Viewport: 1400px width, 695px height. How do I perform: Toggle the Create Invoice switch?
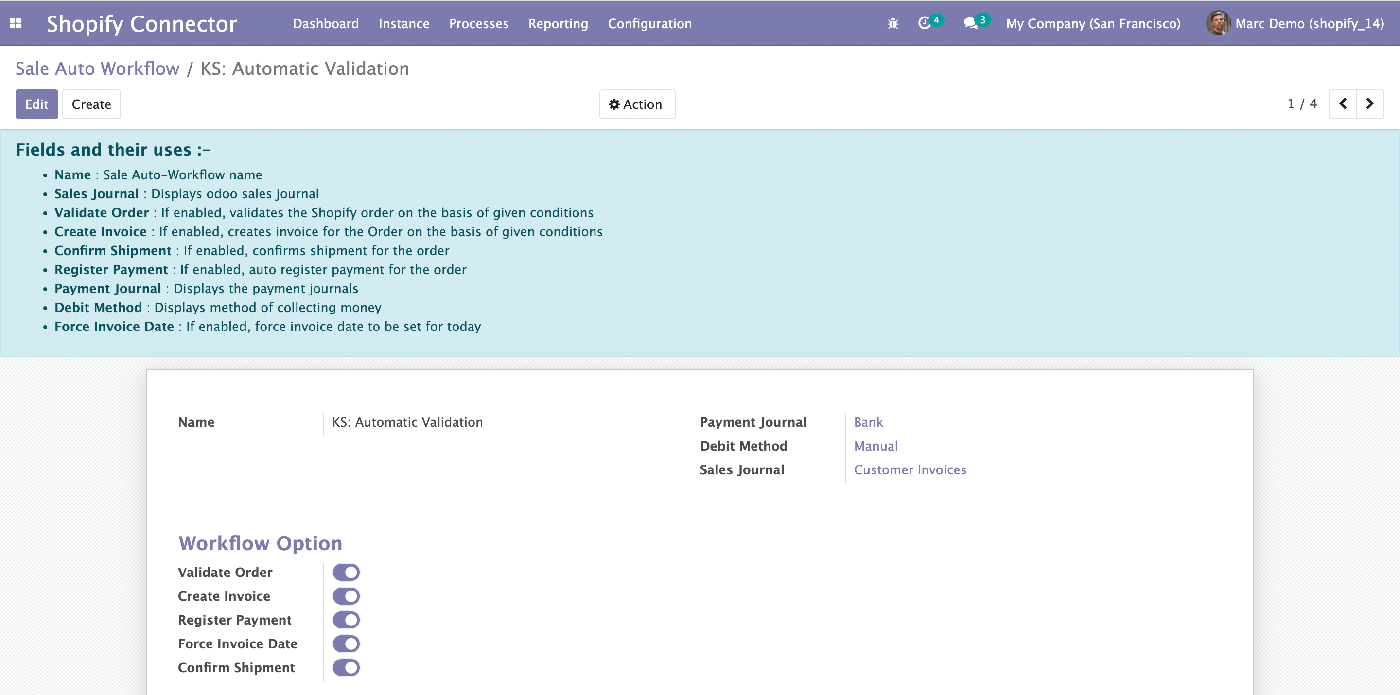pos(346,596)
